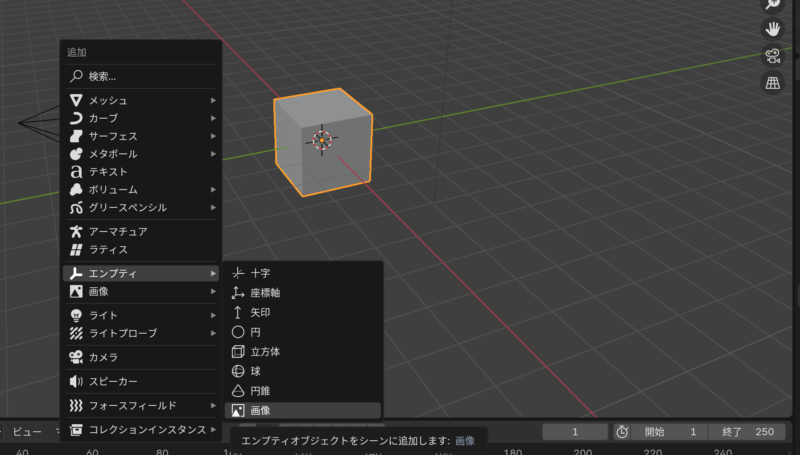Expand the arrow next to ライト

pyautogui.click(x=213, y=315)
